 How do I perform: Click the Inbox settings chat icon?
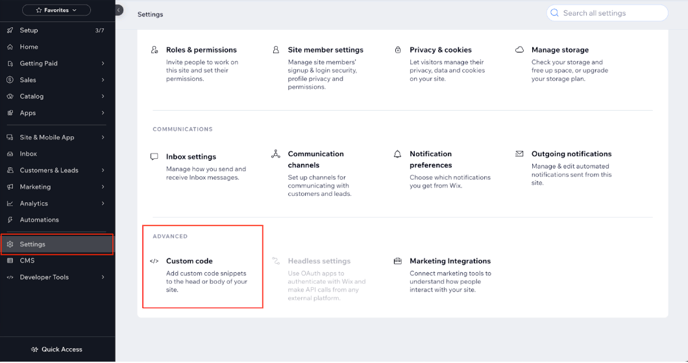(154, 157)
